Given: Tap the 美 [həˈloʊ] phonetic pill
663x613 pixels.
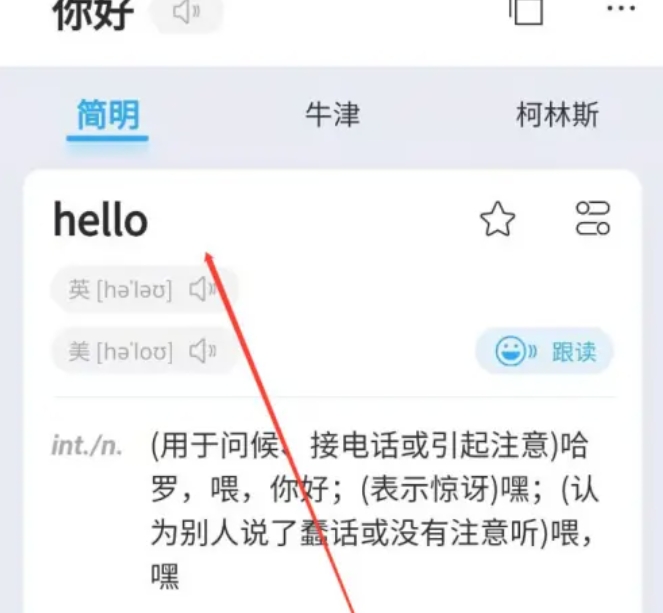Looking at the screenshot, I should click(144, 351).
